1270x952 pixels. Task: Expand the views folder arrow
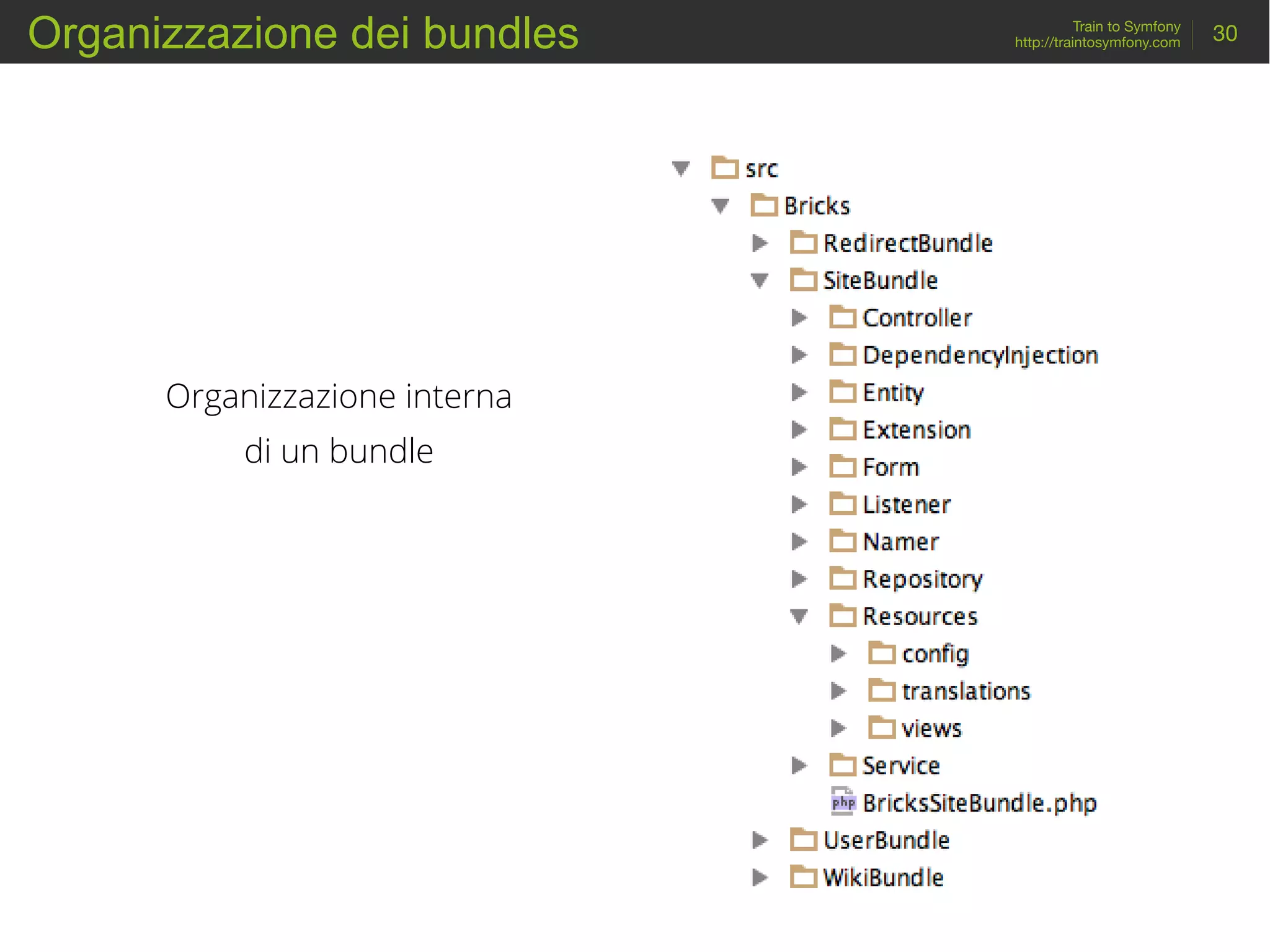tap(838, 727)
